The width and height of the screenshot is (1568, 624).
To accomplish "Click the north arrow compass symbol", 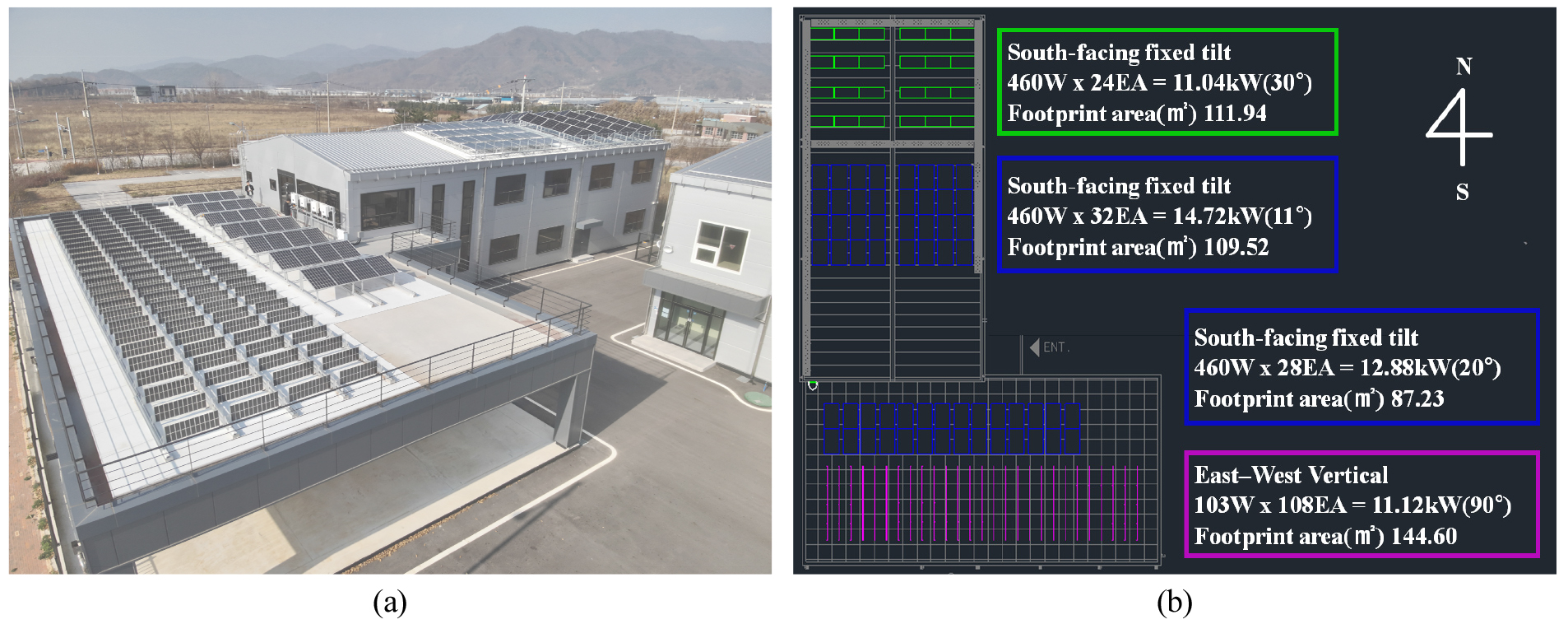I will 1460,127.
